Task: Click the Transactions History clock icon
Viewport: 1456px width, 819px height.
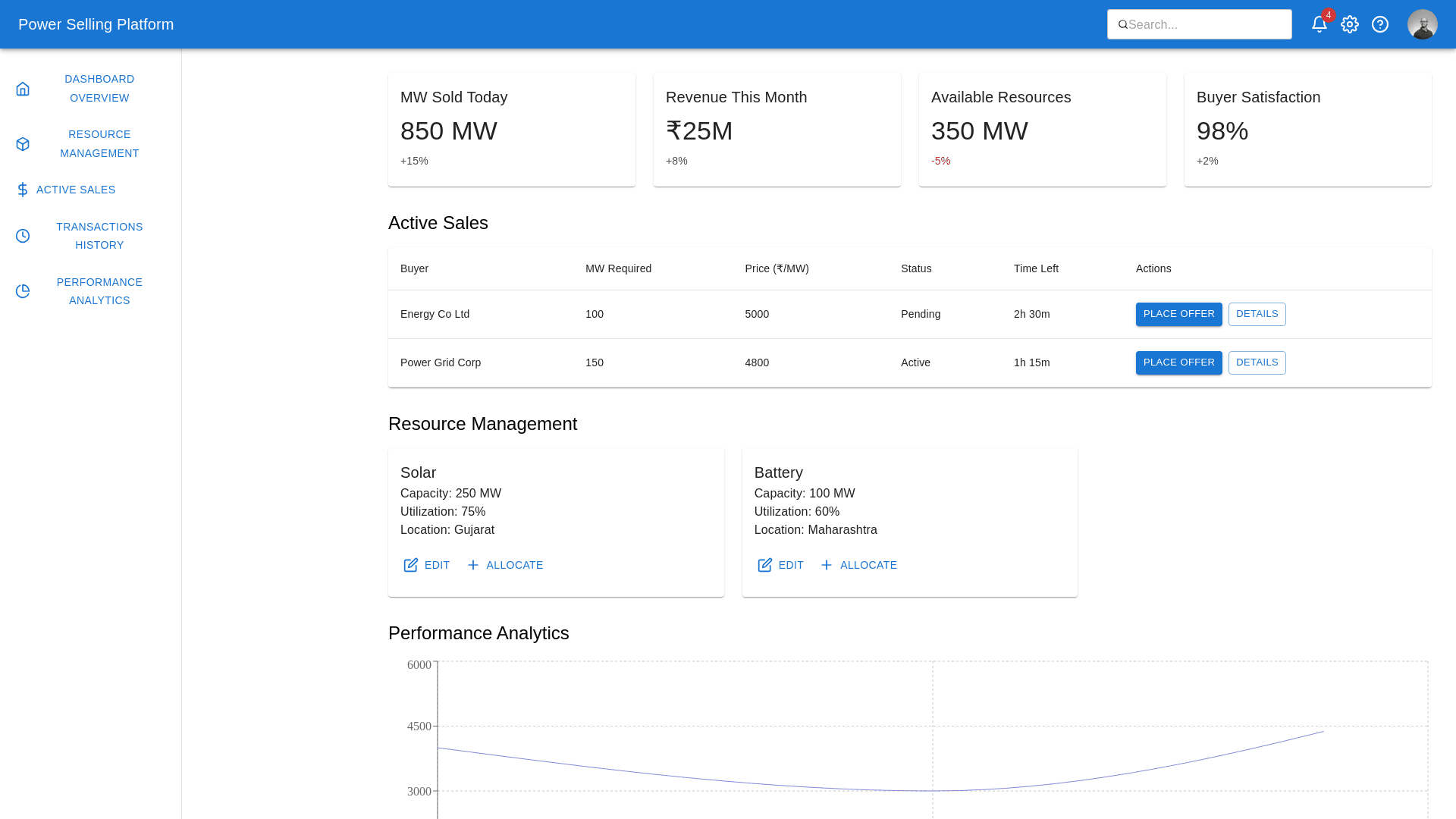Action: (23, 236)
